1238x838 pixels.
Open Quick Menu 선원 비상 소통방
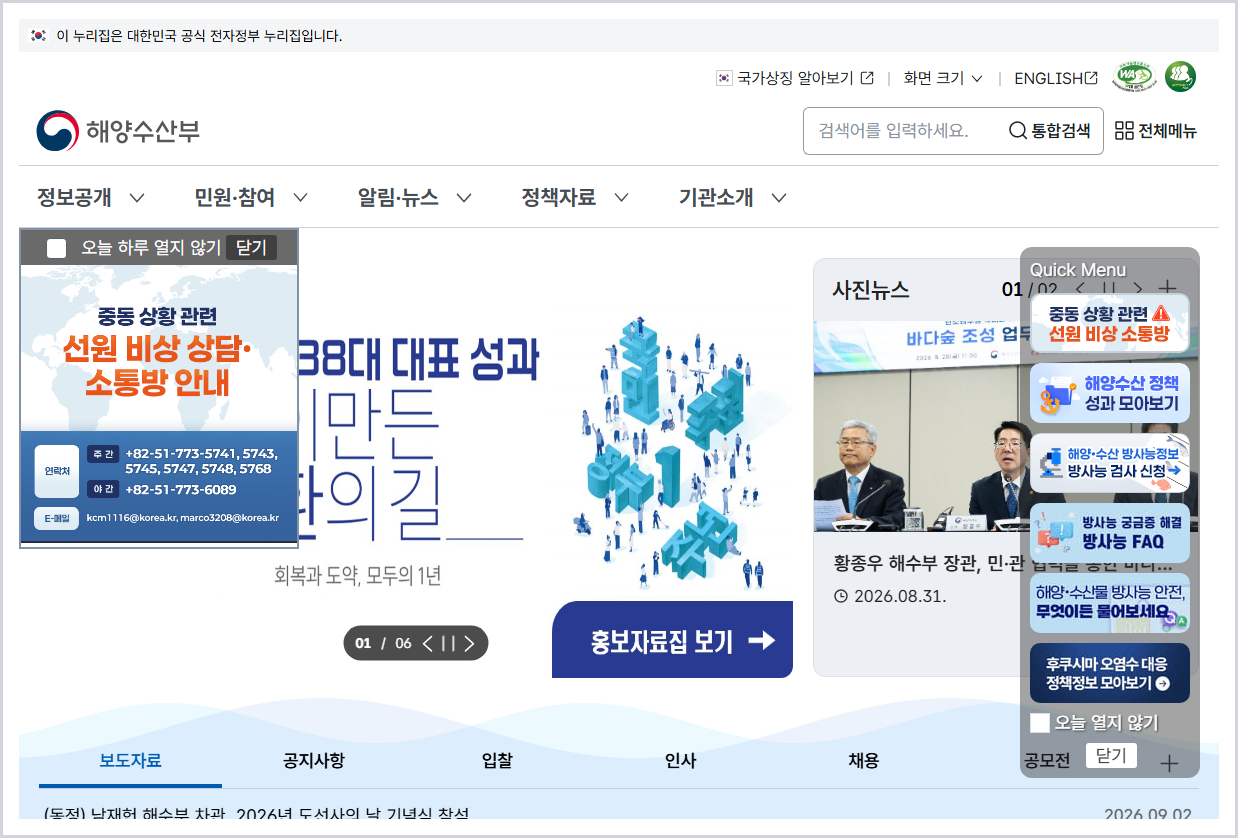tap(1110, 323)
